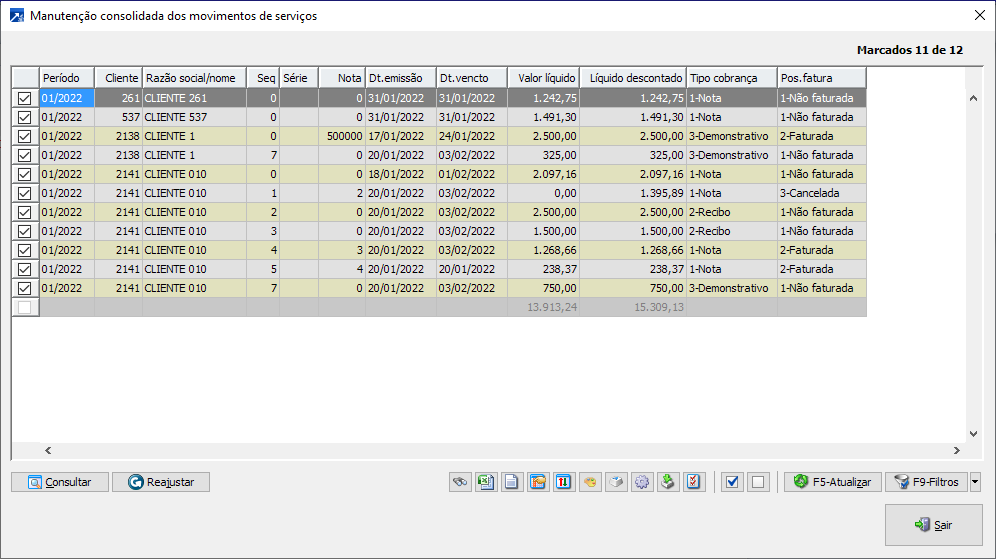This screenshot has width=996, height=559.
Task: Sort by the Período column header
Action: click(67, 77)
